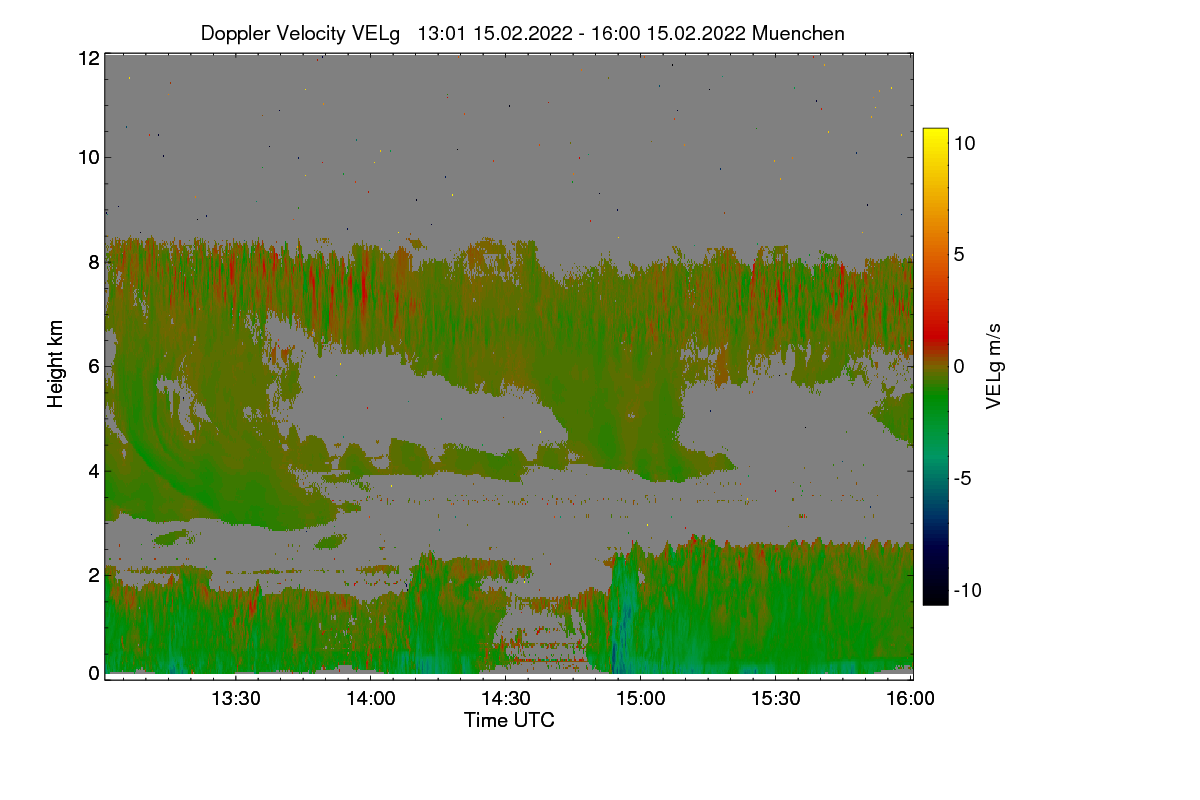This screenshot has width=1200, height=800.
Task: Click the velocity color scale bar
Action: tap(935, 366)
